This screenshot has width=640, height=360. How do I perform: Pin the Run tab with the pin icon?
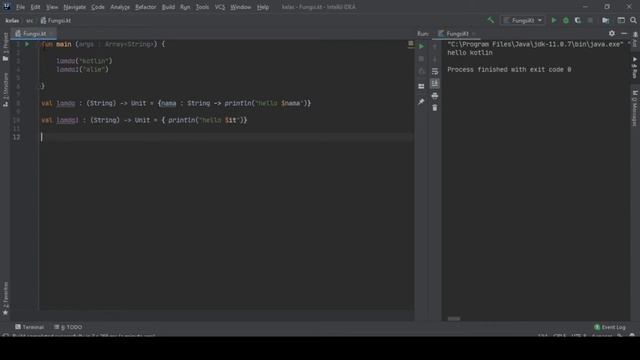point(421,102)
